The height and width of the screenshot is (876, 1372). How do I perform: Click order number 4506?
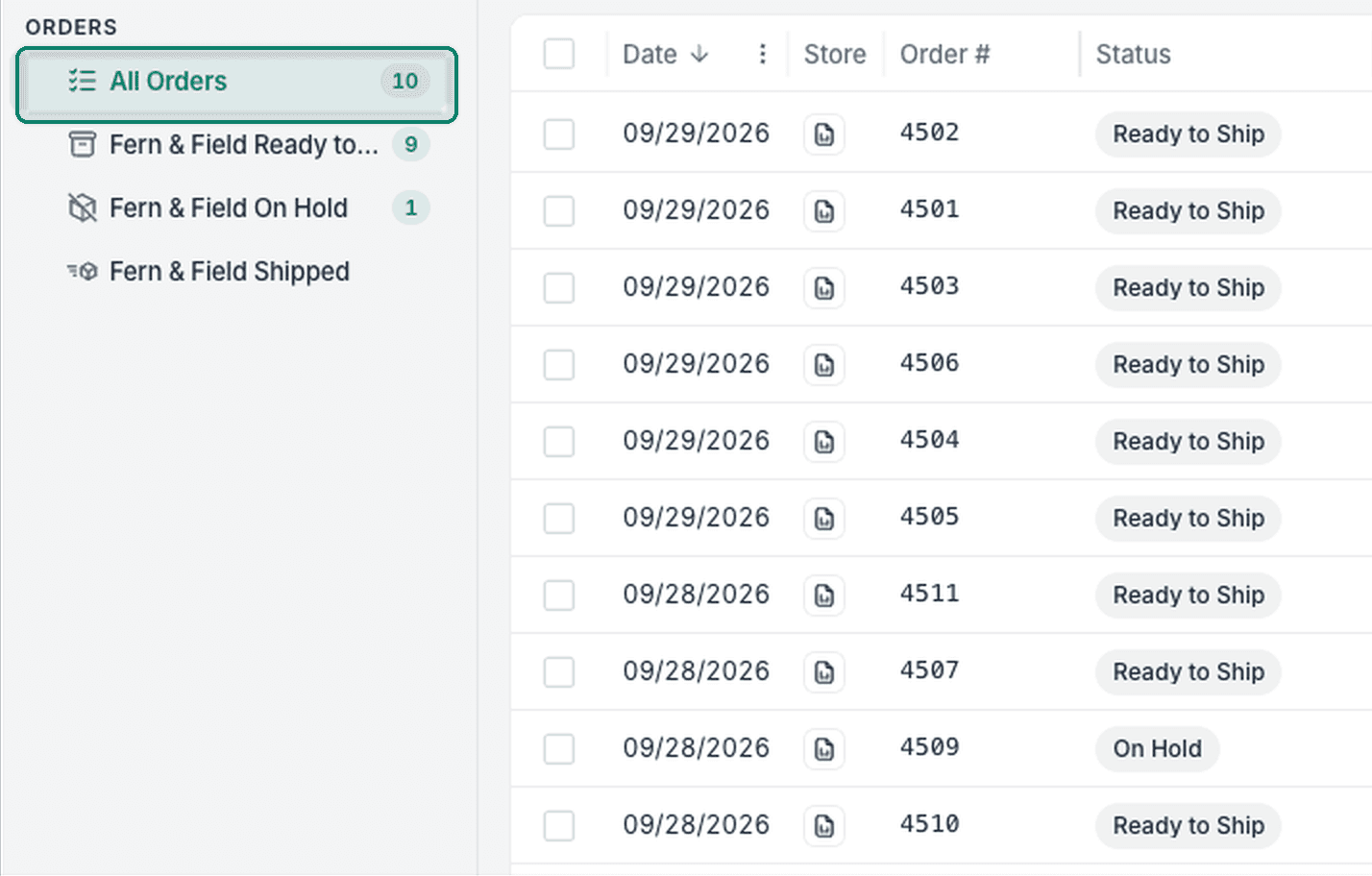tap(929, 363)
